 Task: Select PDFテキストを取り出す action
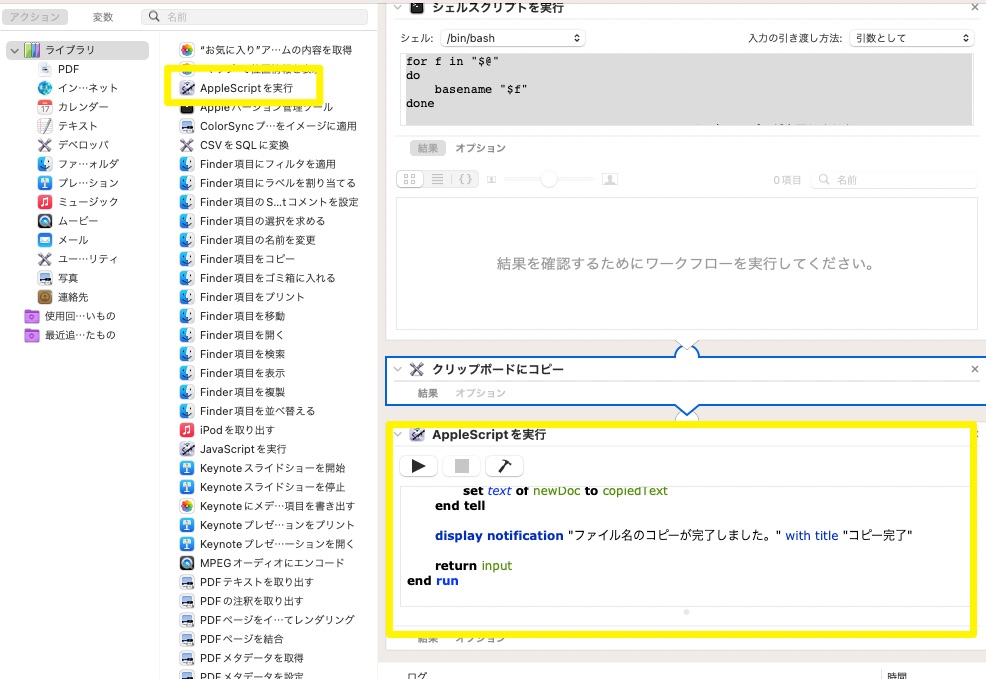(x=257, y=582)
